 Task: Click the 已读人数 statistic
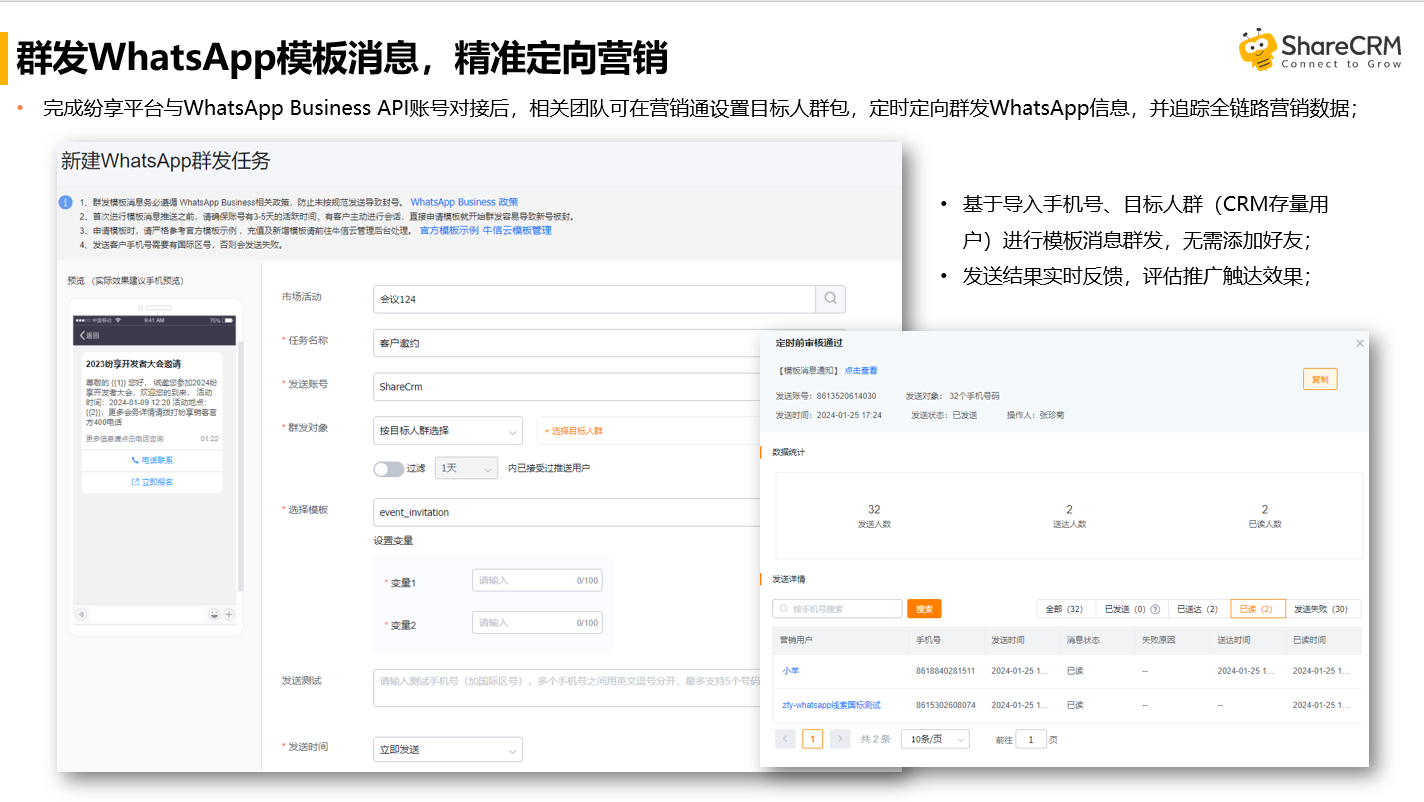(1265, 516)
